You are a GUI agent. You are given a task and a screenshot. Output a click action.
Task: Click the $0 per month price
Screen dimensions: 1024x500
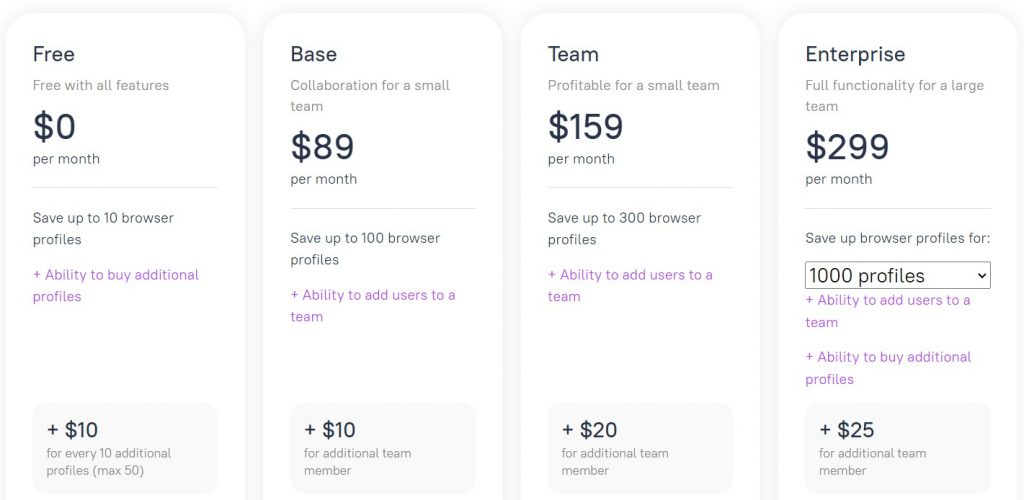55,127
